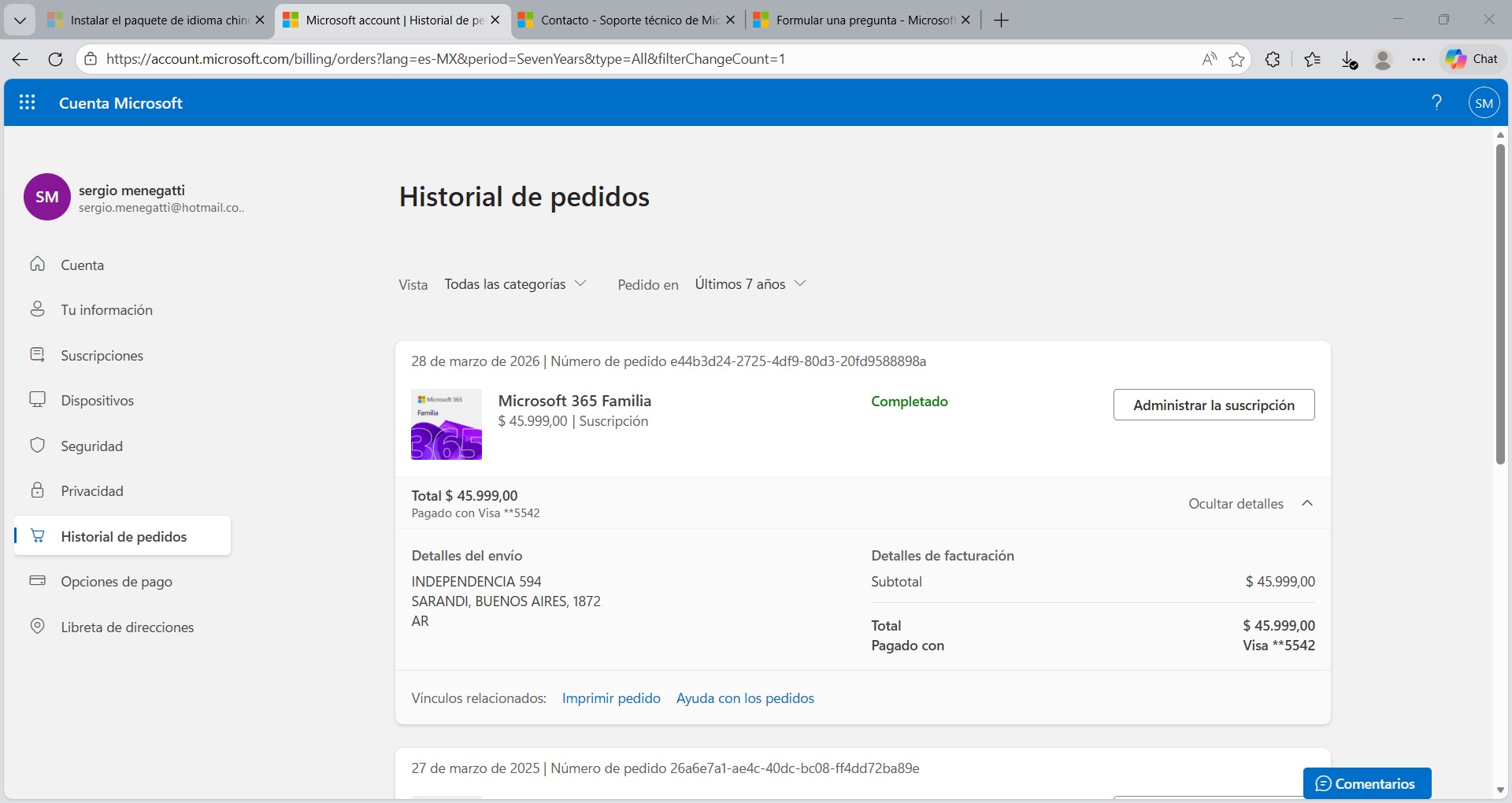Viewport: 1512px width, 803px height.
Task: Click the Cuenta Microsoft header title
Action: point(120,103)
